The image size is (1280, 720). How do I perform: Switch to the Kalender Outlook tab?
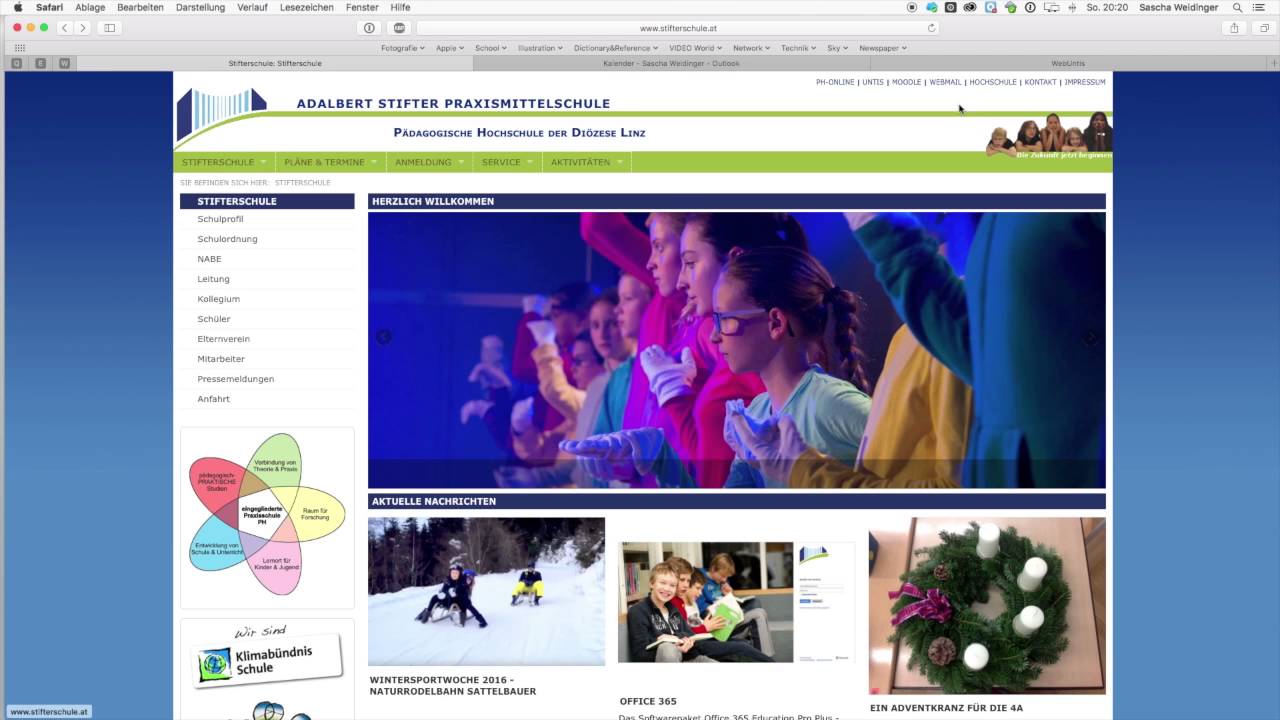(x=672, y=63)
